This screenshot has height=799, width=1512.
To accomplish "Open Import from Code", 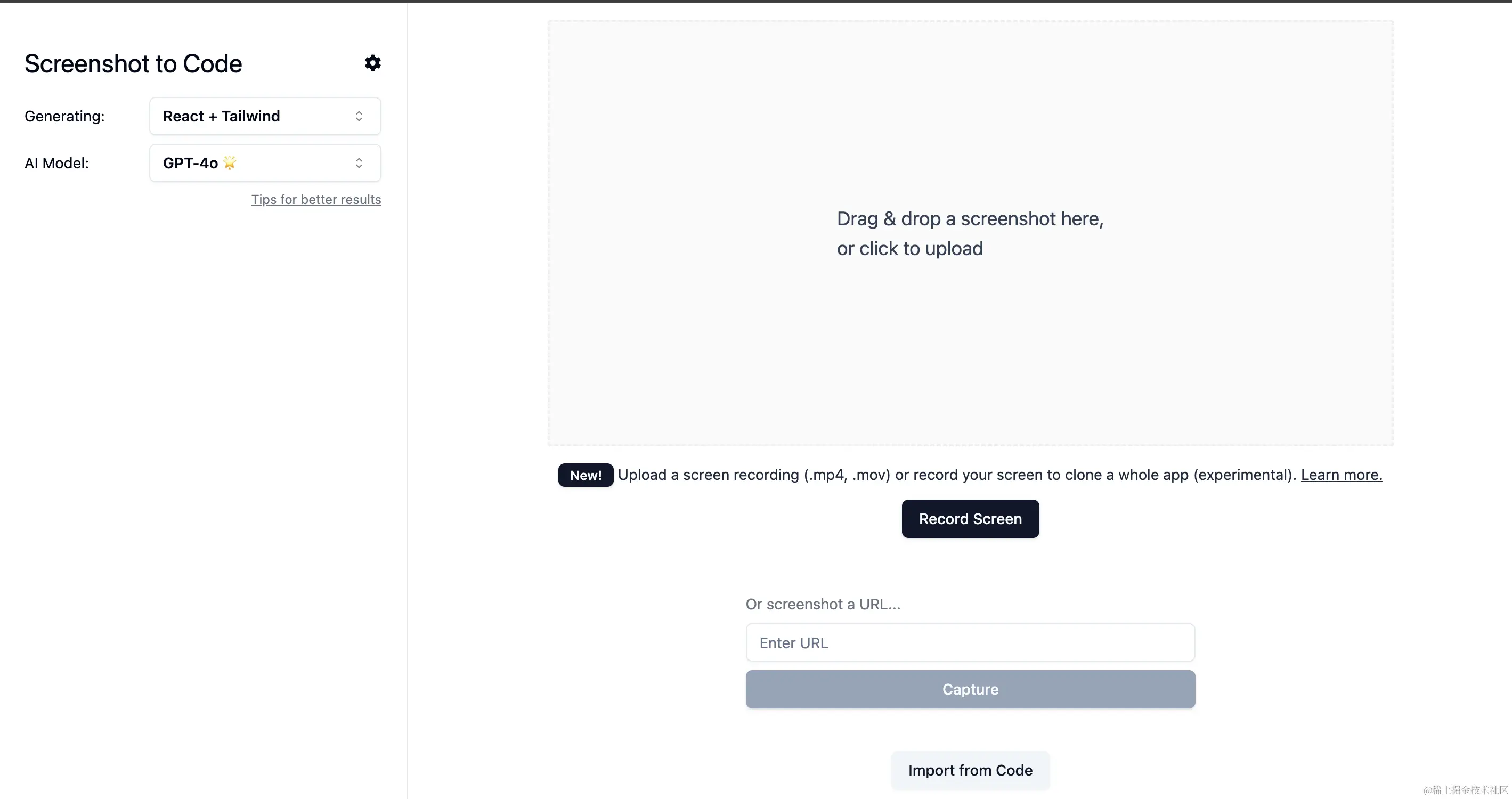I will [x=970, y=770].
